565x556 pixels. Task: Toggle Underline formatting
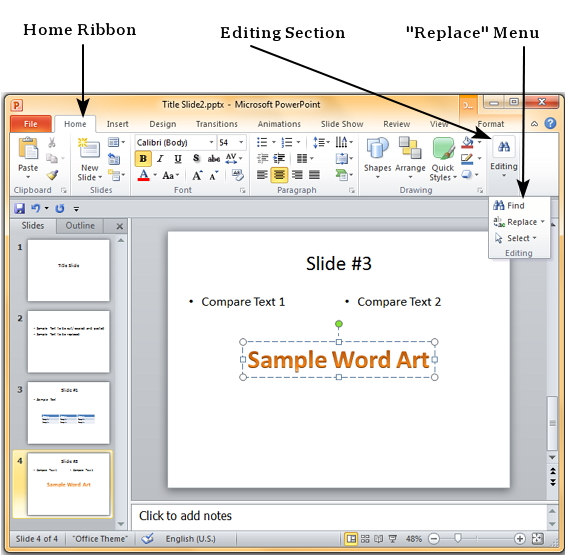178,159
